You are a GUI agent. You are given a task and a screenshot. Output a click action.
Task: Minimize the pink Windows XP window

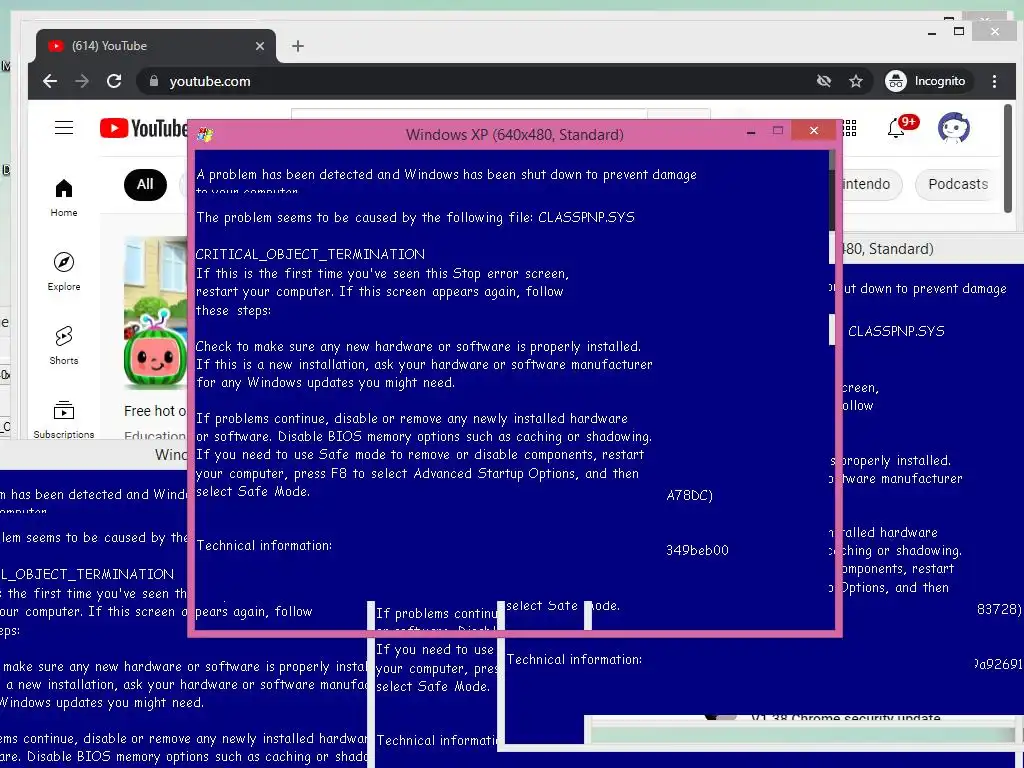(x=751, y=133)
